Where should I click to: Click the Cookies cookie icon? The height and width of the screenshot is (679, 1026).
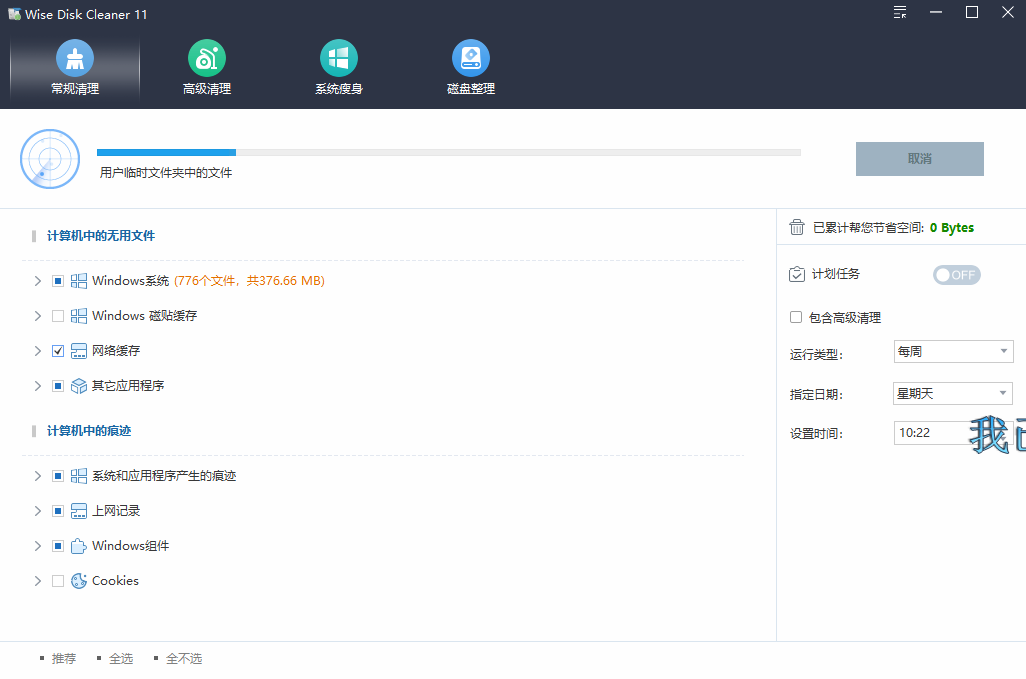[x=77, y=580]
